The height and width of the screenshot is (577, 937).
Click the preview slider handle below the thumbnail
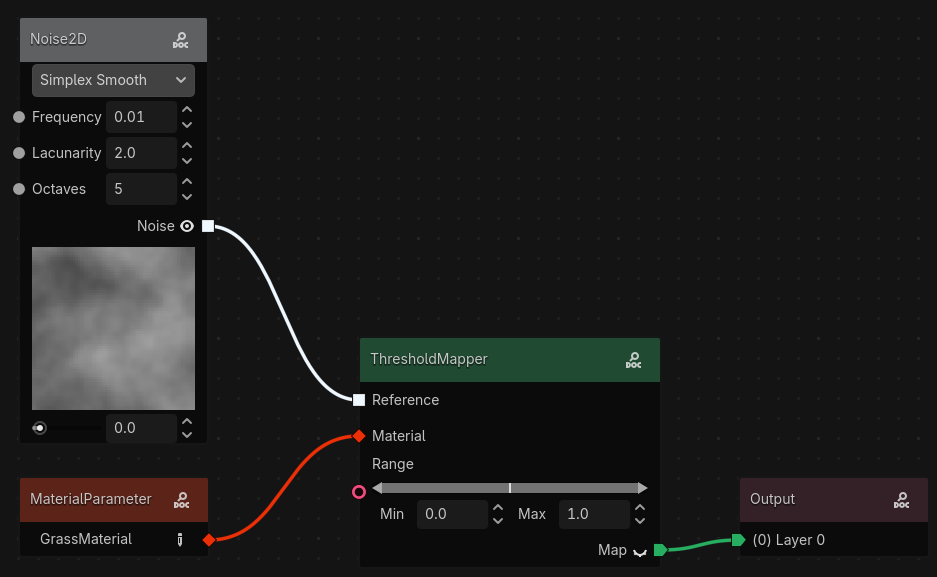39,428
